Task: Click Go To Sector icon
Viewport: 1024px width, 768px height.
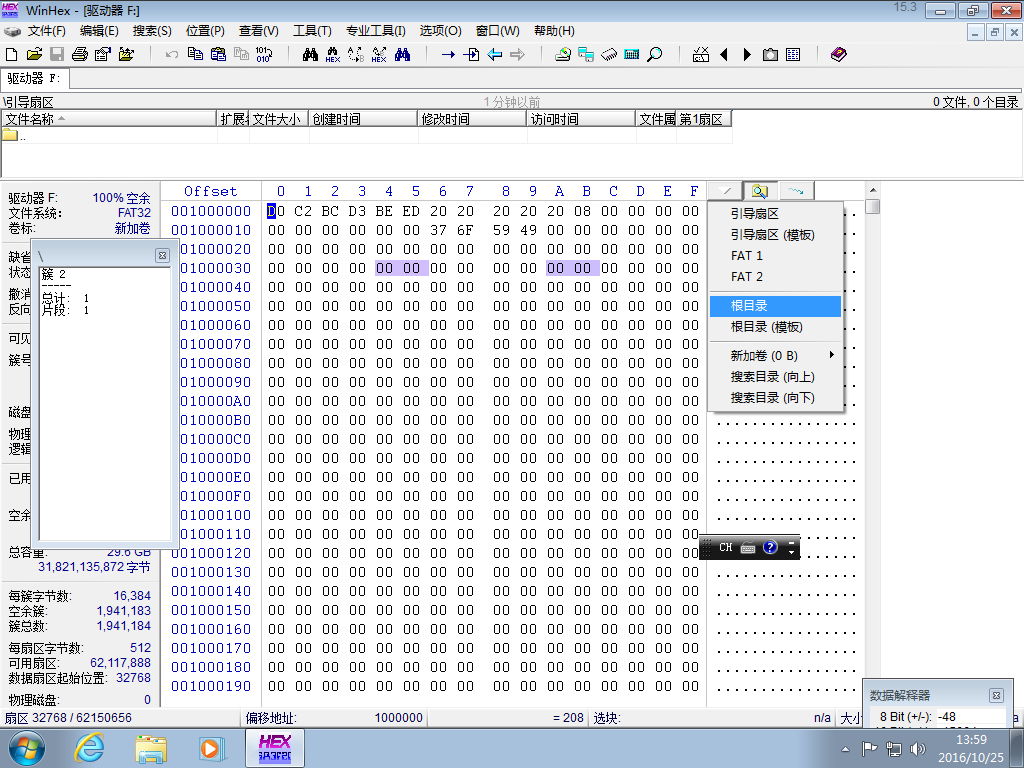Action: tap(471, 55)
